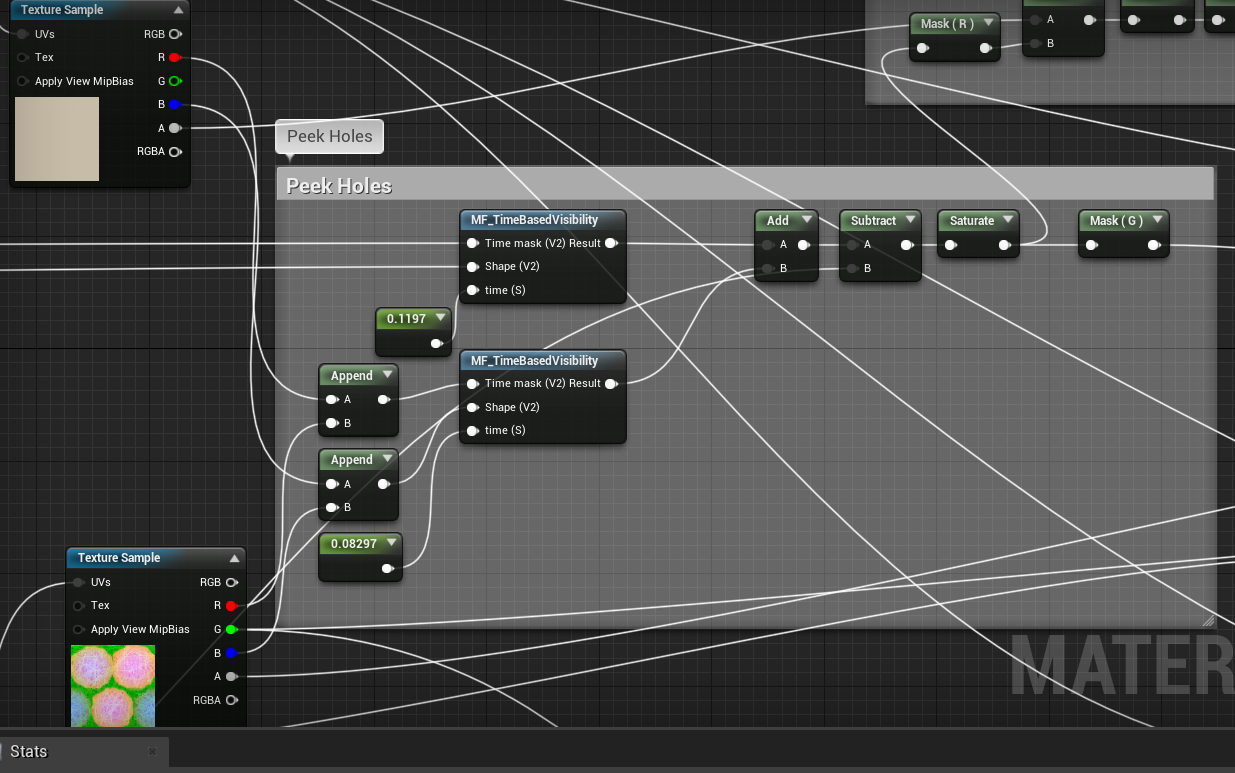Click time (S) pin on upper MF_TimeBasedVisibility
The height and width of the screenshot is (773, 1235).
(x=472, y=290)
